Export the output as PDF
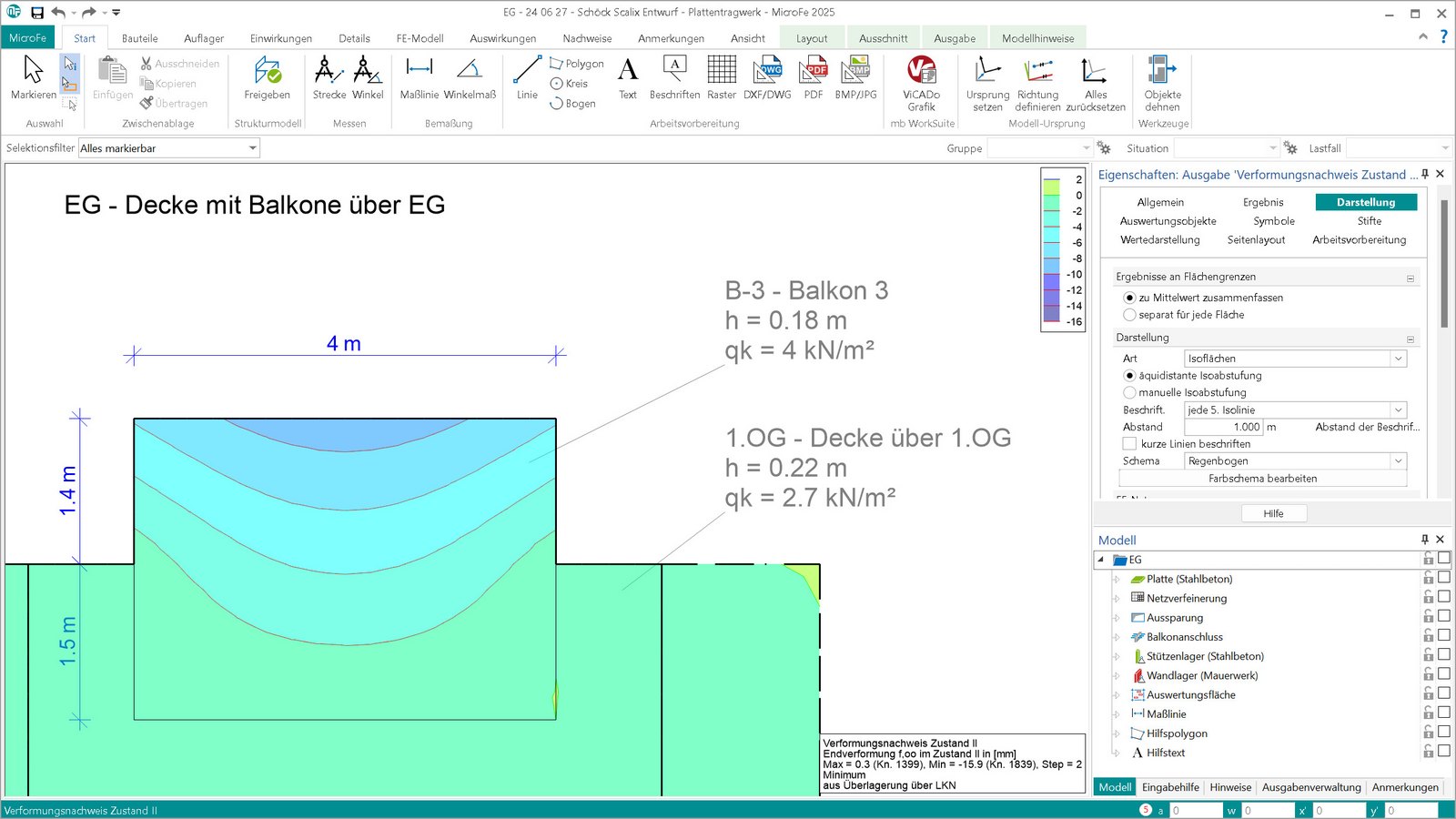The width and height of the screenshot is (1456, 819). [x=814, y=77]
